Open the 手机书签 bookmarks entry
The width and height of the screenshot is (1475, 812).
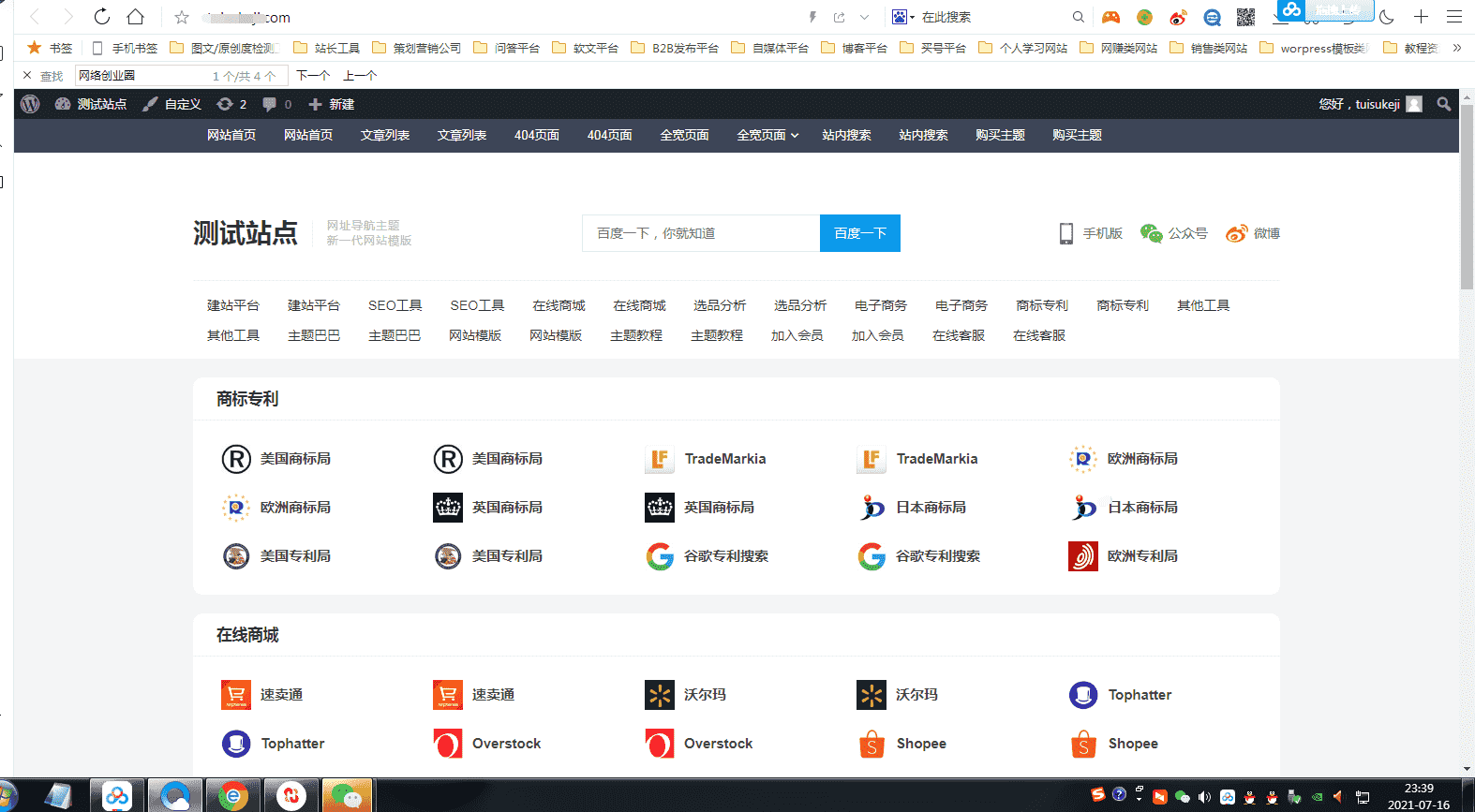tap(125, 48)
